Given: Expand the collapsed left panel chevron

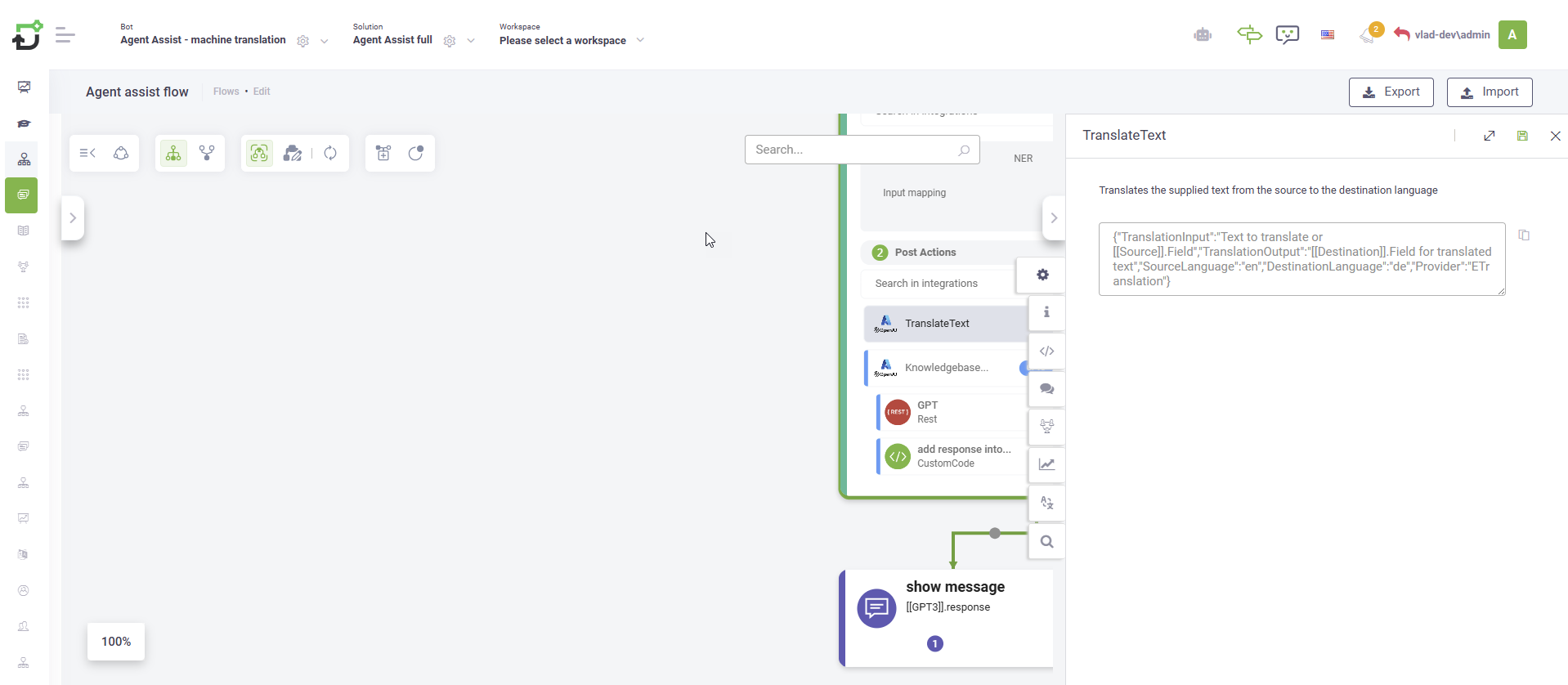Looking at the screenshot, I should pos(73,218).
